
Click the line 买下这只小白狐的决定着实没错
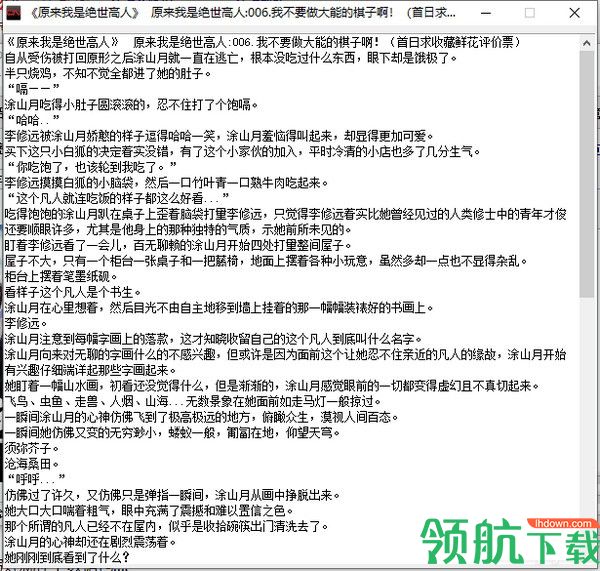(x=243, y=152)
